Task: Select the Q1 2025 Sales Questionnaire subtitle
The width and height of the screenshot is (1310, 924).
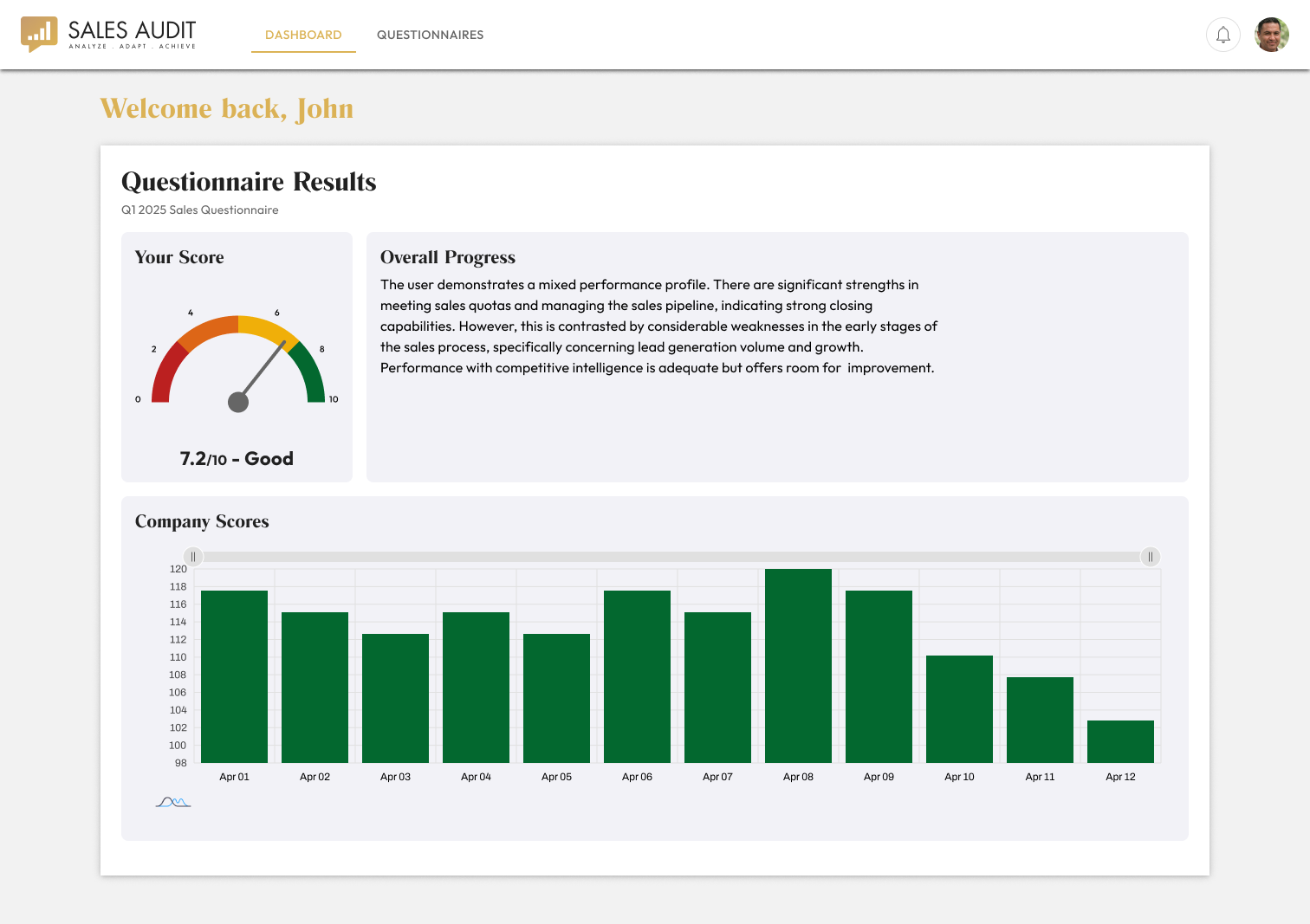Action: pyautogui.click(x=200, y=210)
